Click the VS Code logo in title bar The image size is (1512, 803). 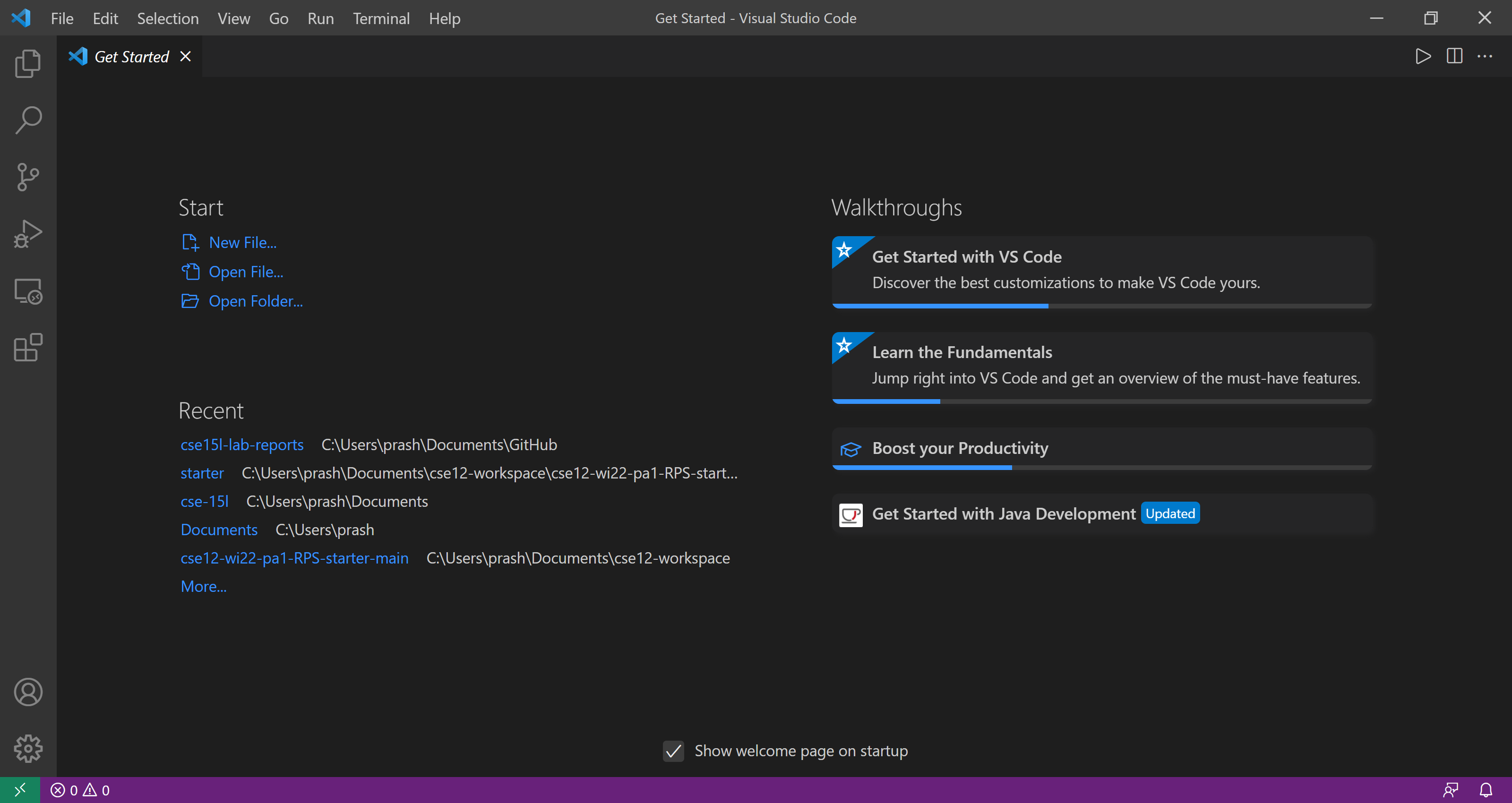point(21,17)
